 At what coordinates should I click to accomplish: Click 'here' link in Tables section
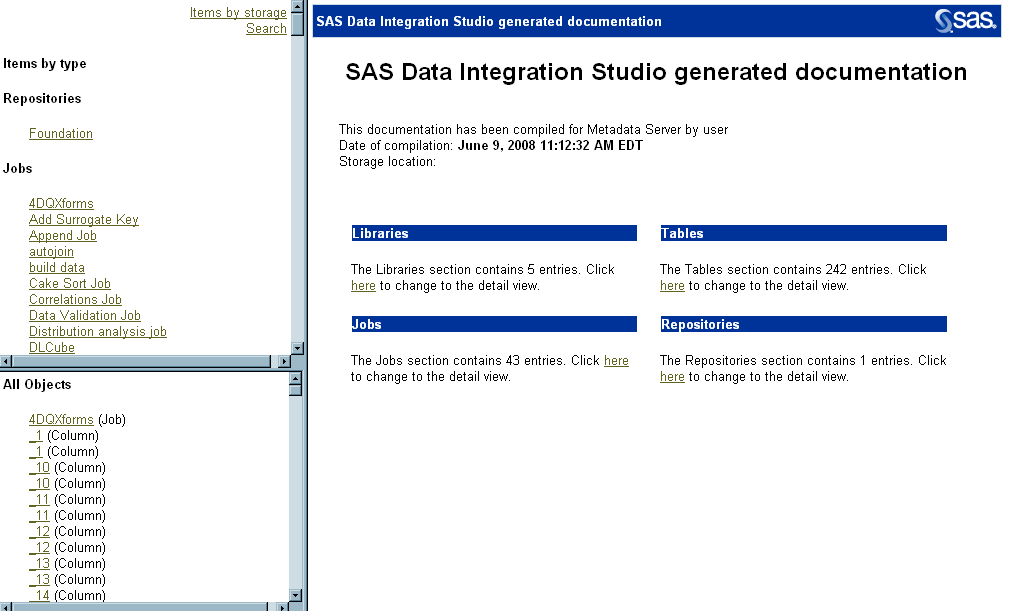pos(672,286)
